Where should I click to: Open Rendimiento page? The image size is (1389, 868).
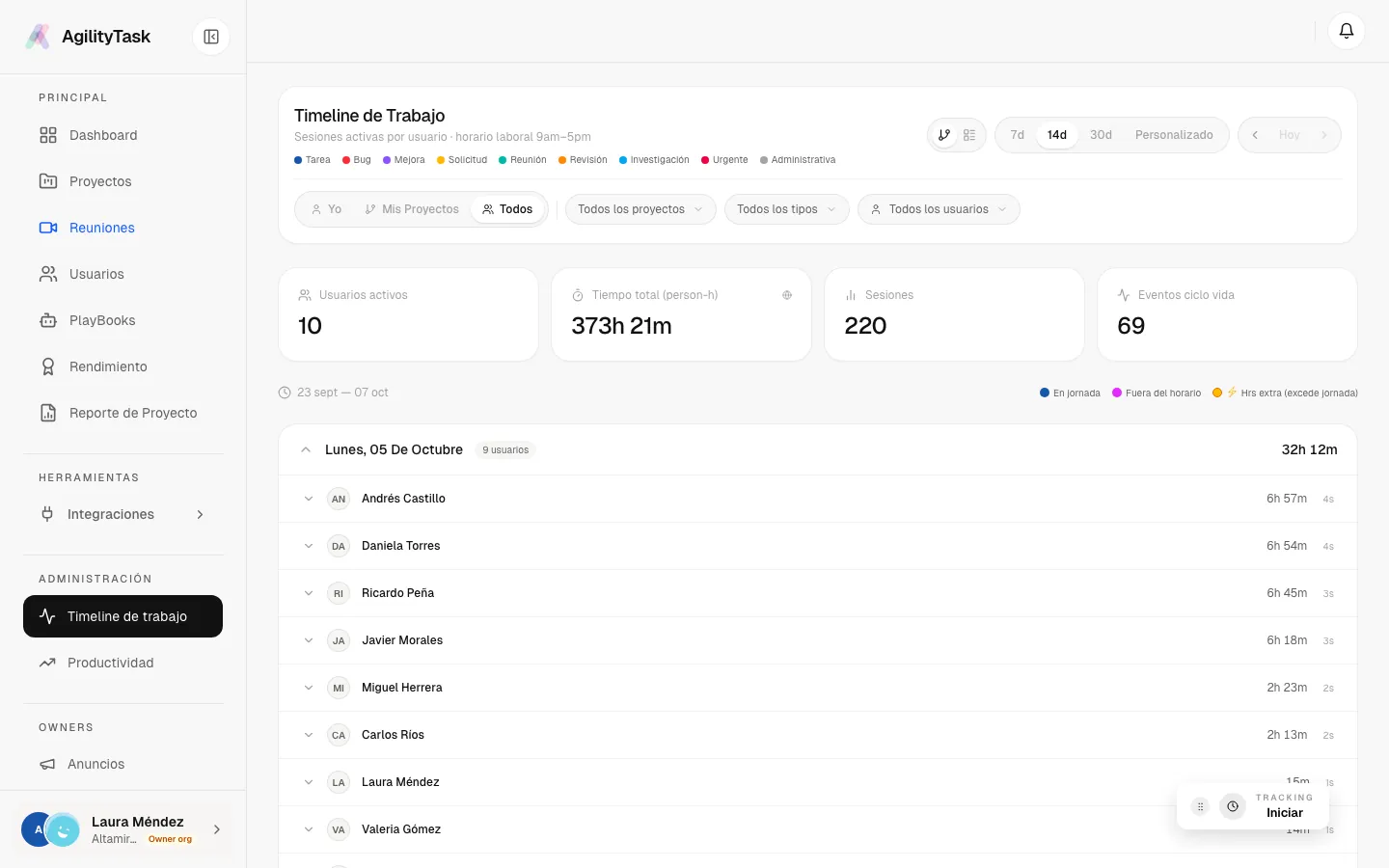click(123, 366)
